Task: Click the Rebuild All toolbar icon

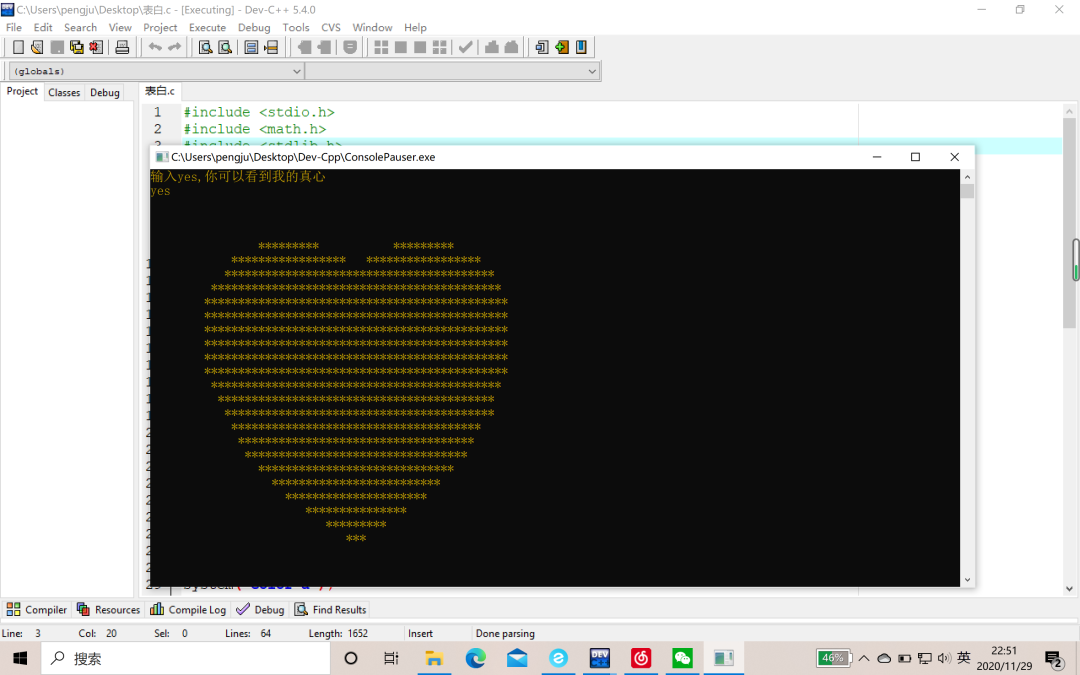Action: point(439,47)
